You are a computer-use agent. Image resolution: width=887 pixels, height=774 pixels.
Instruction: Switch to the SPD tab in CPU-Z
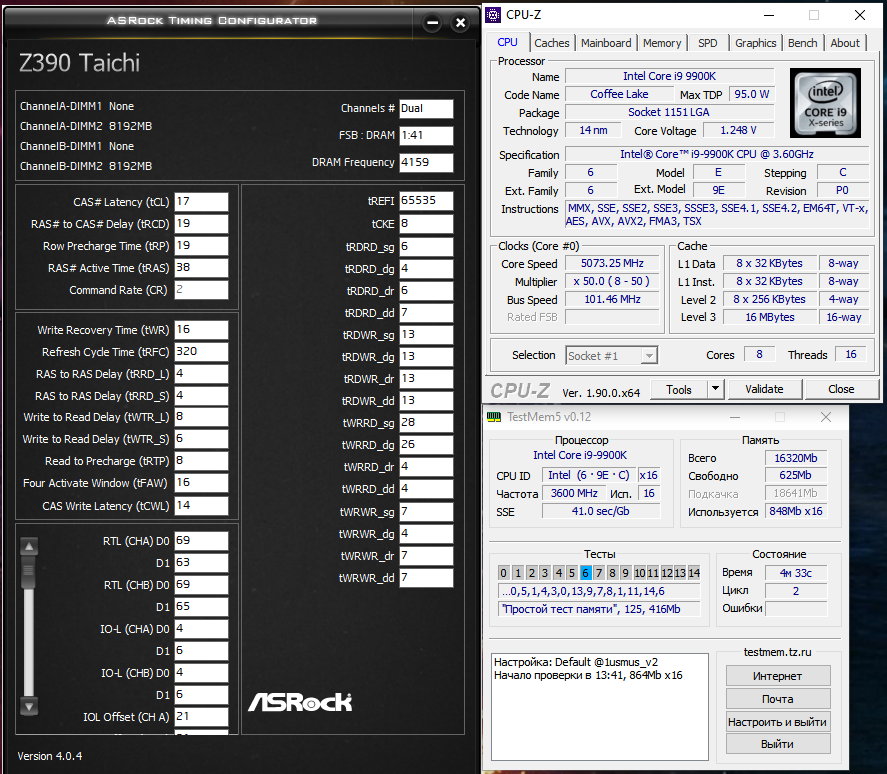tap(707, 43)
